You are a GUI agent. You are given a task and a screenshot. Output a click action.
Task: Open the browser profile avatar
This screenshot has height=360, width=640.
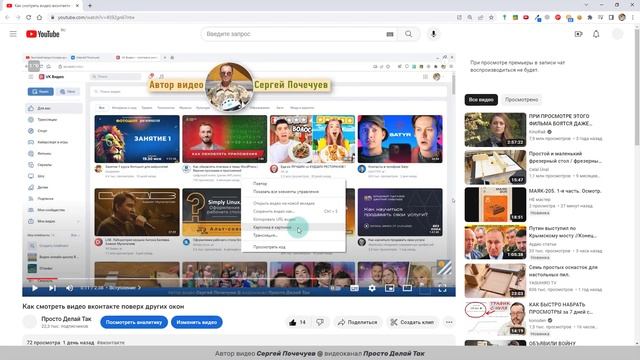pos(622,18)
